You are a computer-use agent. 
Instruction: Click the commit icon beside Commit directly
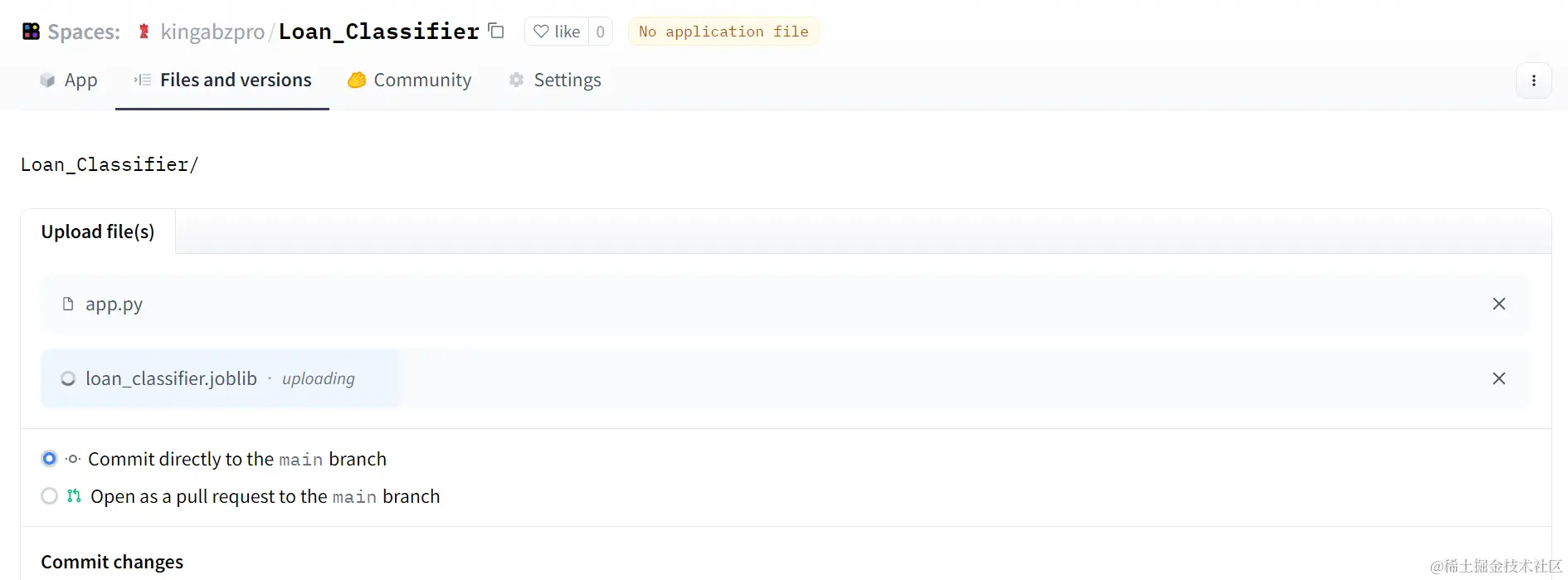pos(73,459)
